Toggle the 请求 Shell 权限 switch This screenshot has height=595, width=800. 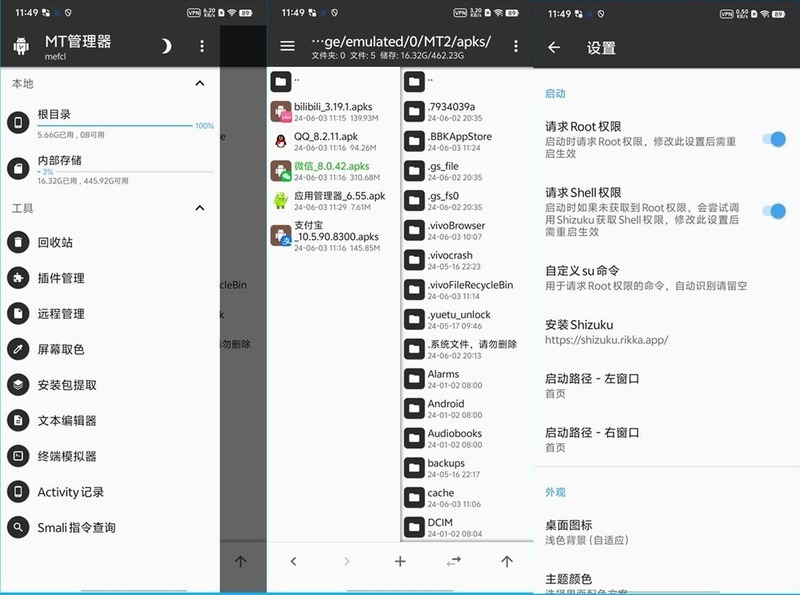[773, 211]
